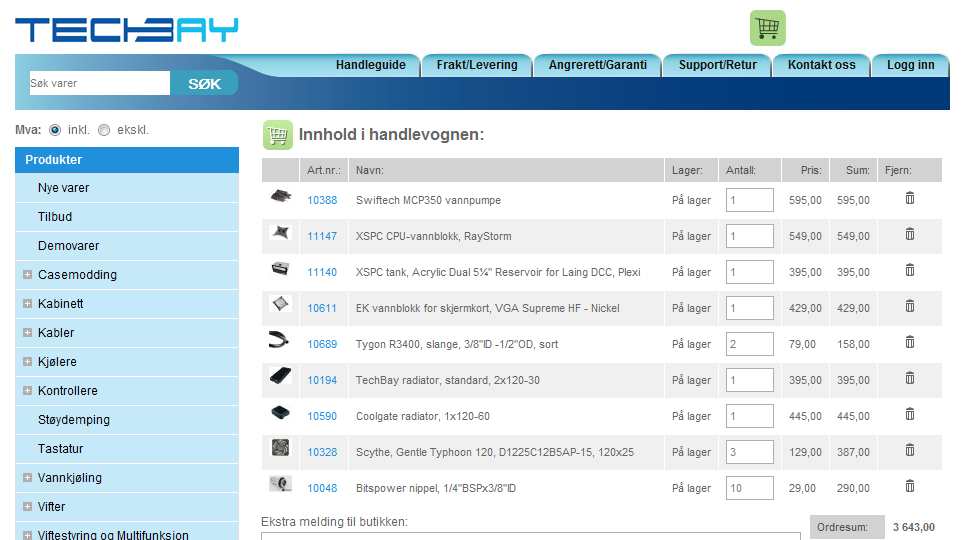Open the Kontakt oss tab
The image size is (963, 540).
(x=822, y=65)
